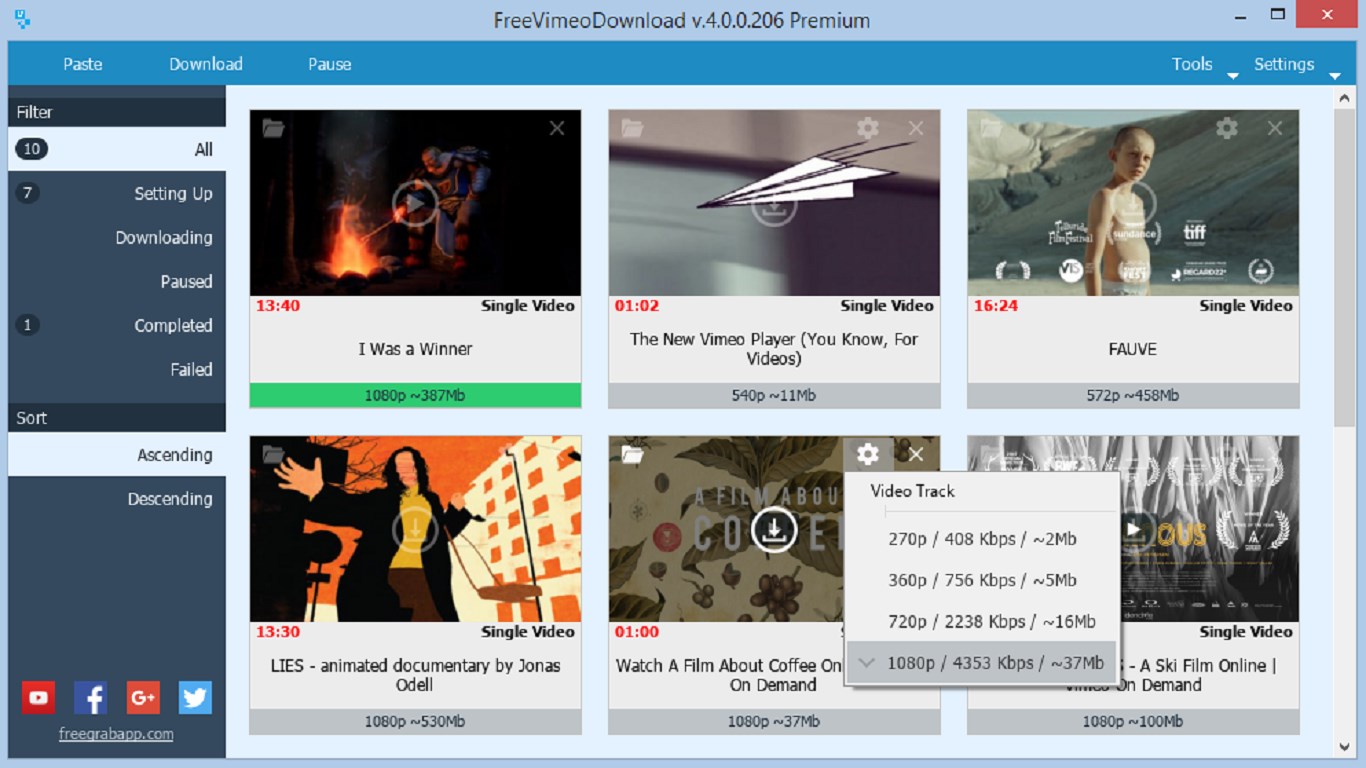Image resolution: width=1366 pixels, height=768 pixels.
Task: Click the LIES animated documentary title
Action: 415,675
